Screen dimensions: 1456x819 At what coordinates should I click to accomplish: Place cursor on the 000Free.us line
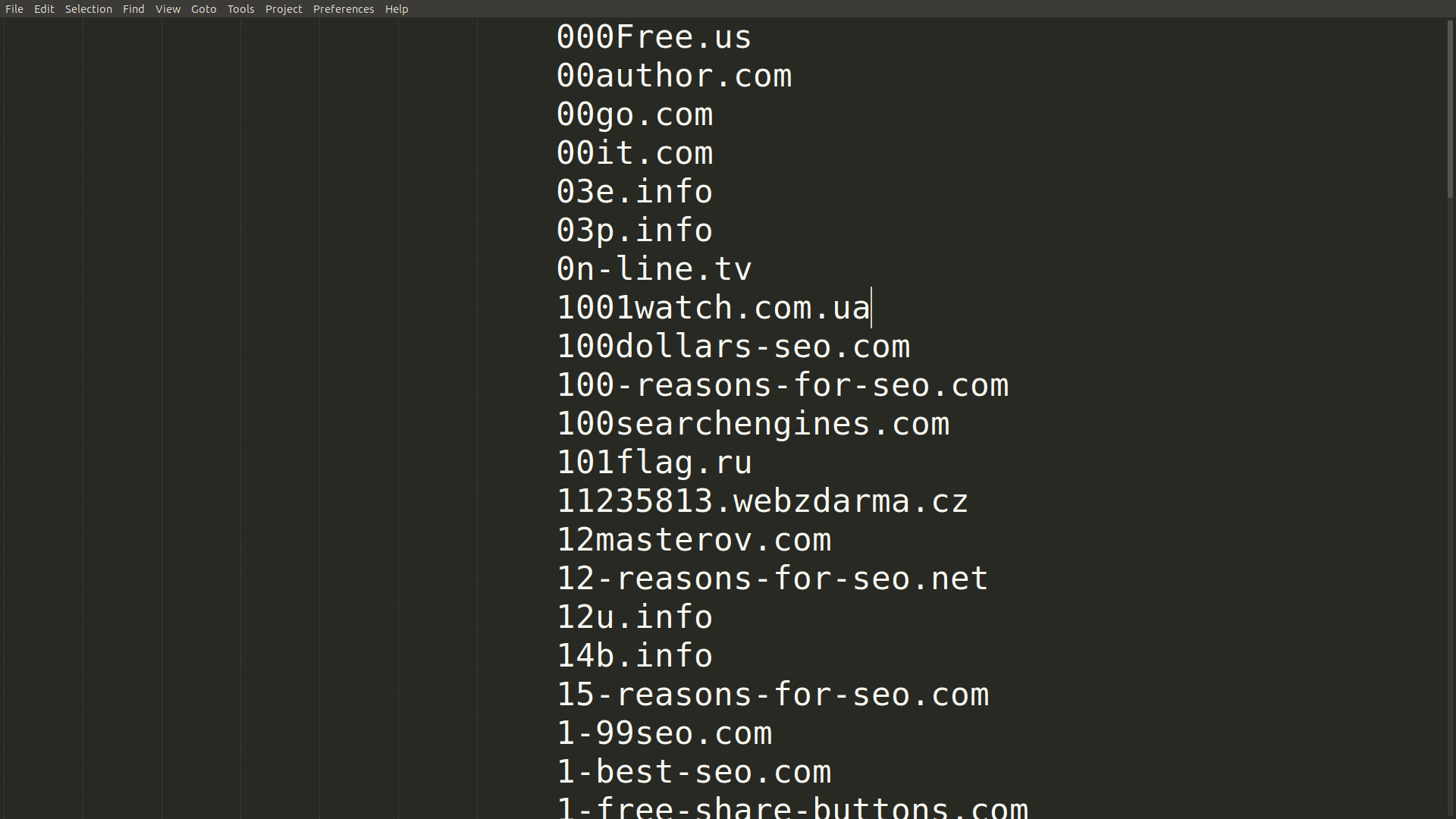[x=653, y=36]
